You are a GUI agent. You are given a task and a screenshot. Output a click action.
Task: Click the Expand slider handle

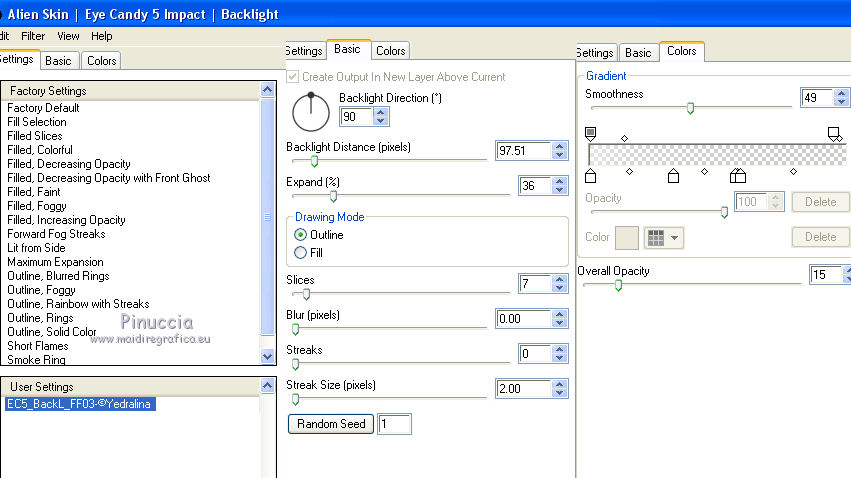[x=333, y=196]
